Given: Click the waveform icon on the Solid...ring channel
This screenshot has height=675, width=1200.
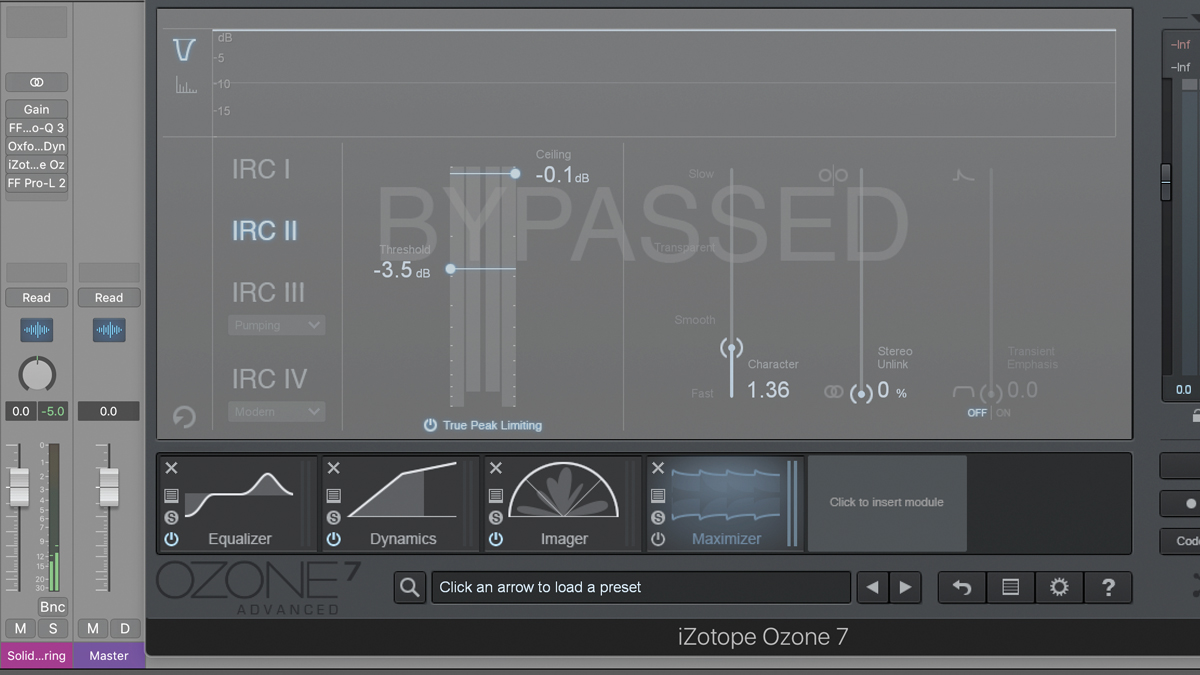Looking at the screenshot, I should pyautogui.click(x=36, y=329).
